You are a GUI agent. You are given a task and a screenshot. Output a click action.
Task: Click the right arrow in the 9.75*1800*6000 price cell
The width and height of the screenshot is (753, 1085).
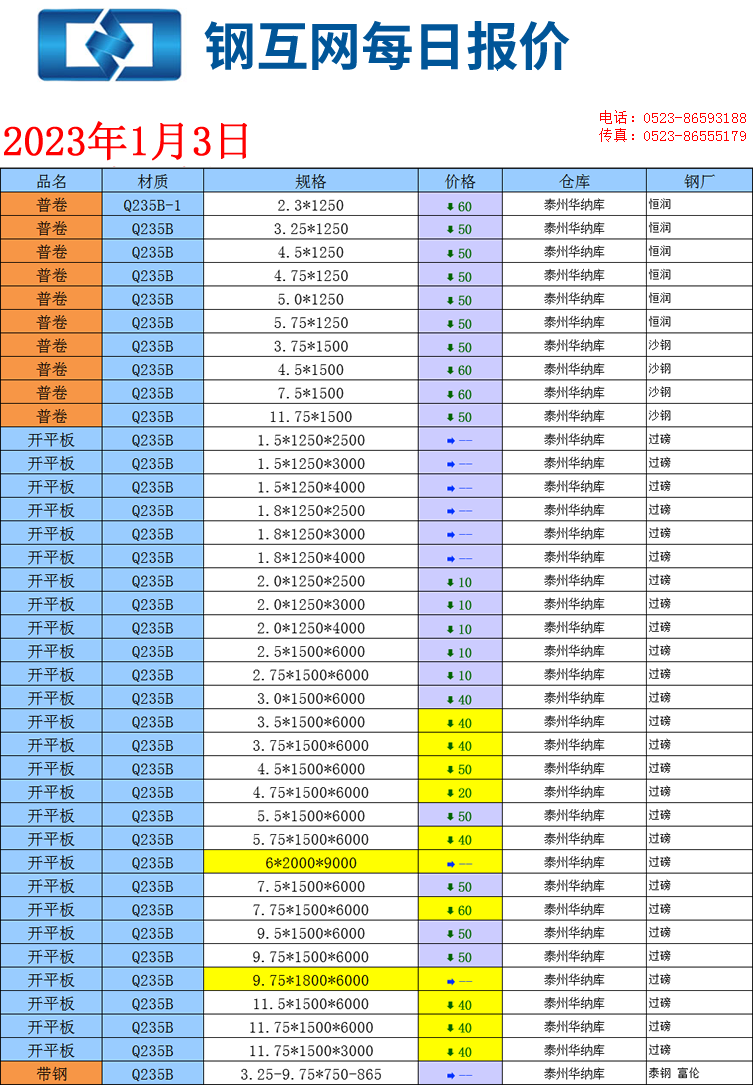point(451,981)
